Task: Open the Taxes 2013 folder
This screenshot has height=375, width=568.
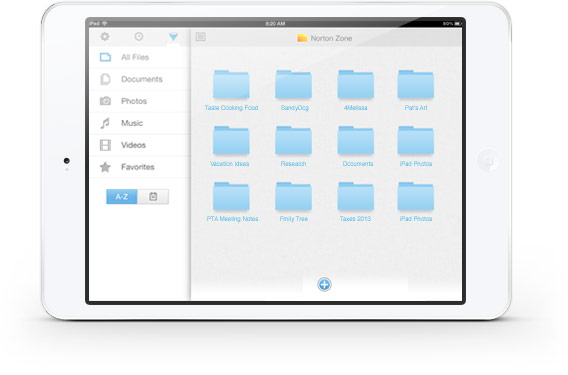Action: [x=355, y=202]
